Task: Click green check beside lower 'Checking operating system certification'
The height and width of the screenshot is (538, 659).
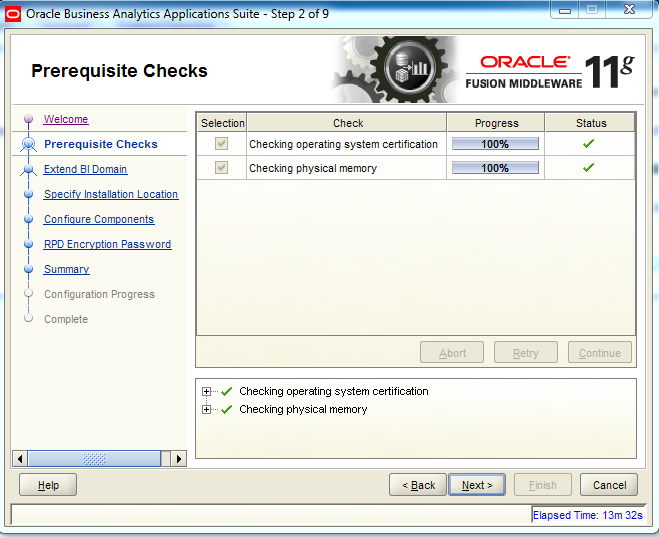Action: pos(227,391)
